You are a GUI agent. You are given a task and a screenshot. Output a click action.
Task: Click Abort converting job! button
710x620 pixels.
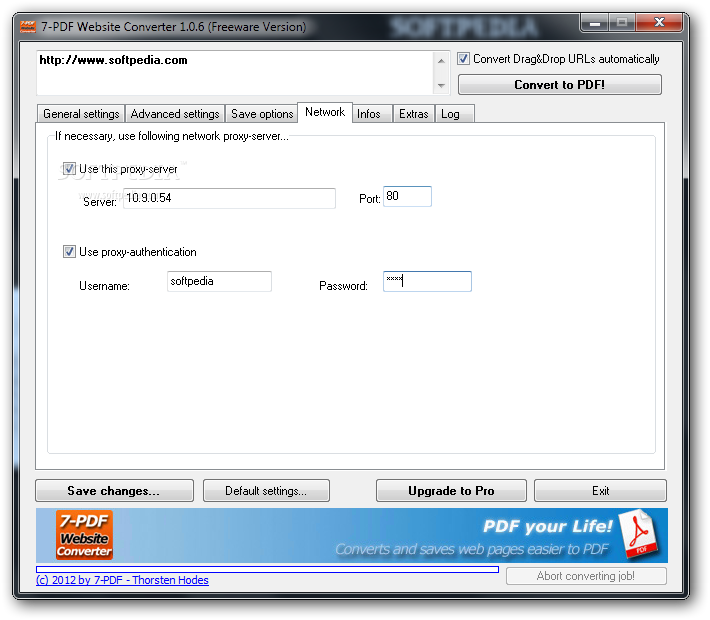pyautogui.click(x=586, y=576)
